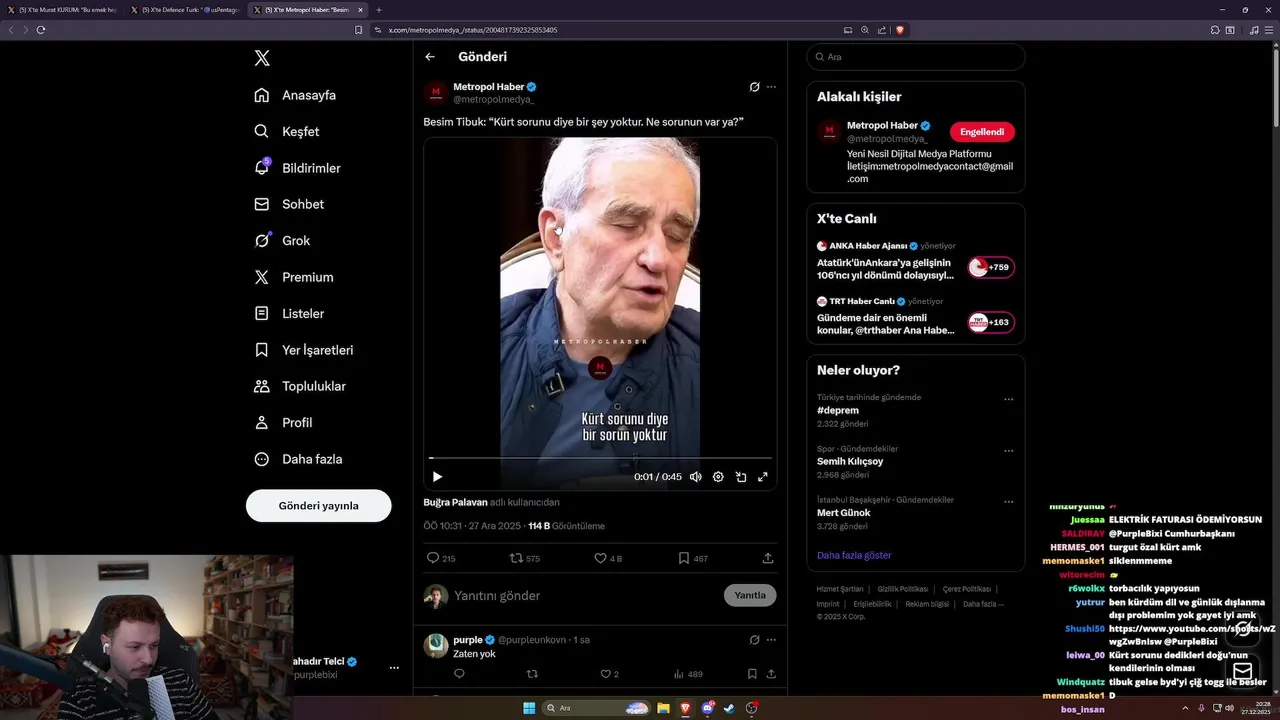The height and width of the screenshot is (720, 1280).
Task: Open Metropol Haber profile name on post
Action: (x=488, y=87)
